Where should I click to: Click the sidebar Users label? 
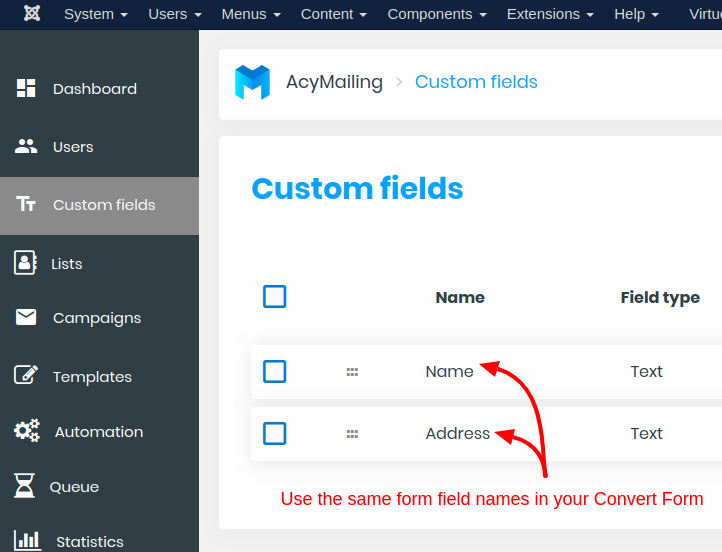click(x=73, y=147)
